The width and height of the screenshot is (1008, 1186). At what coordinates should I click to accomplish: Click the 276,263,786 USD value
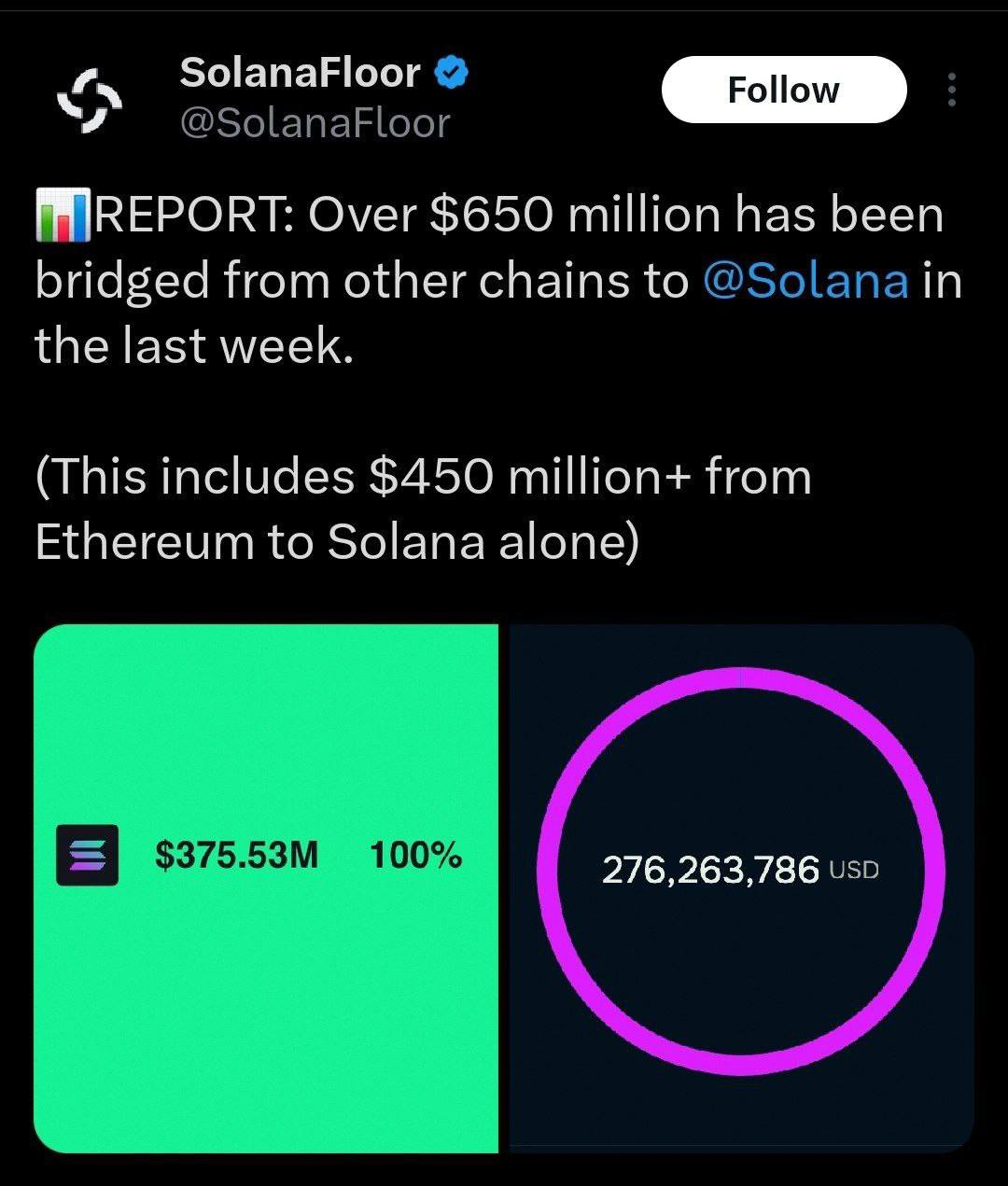(713, 870)
